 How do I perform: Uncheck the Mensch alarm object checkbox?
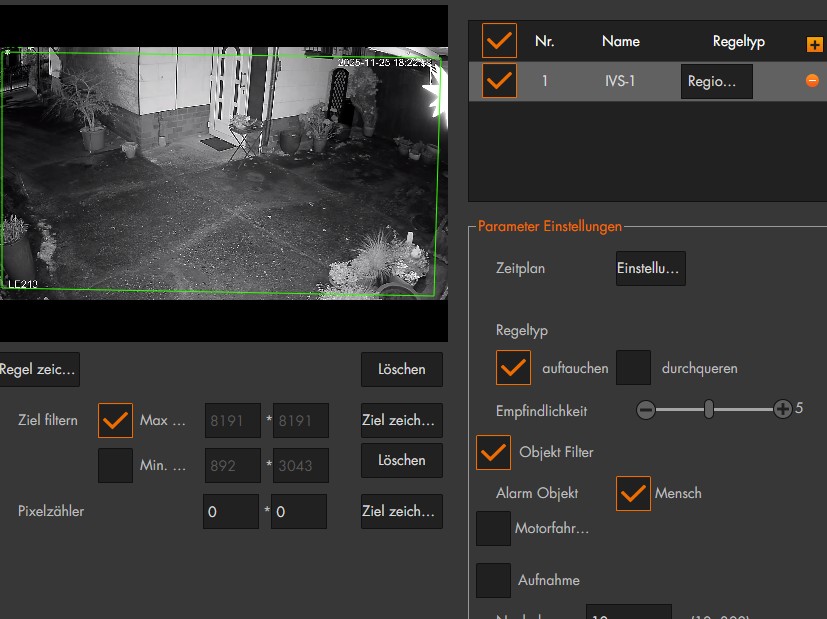click(x=633, y=493)
